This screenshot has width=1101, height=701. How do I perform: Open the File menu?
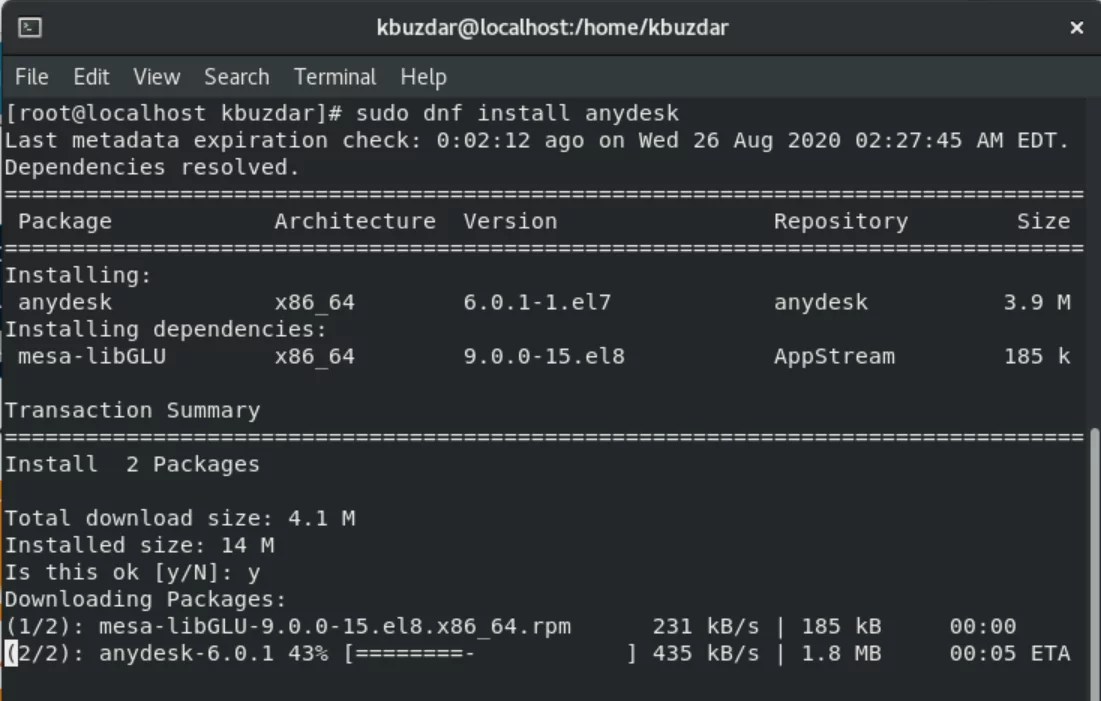pos(32,77)
